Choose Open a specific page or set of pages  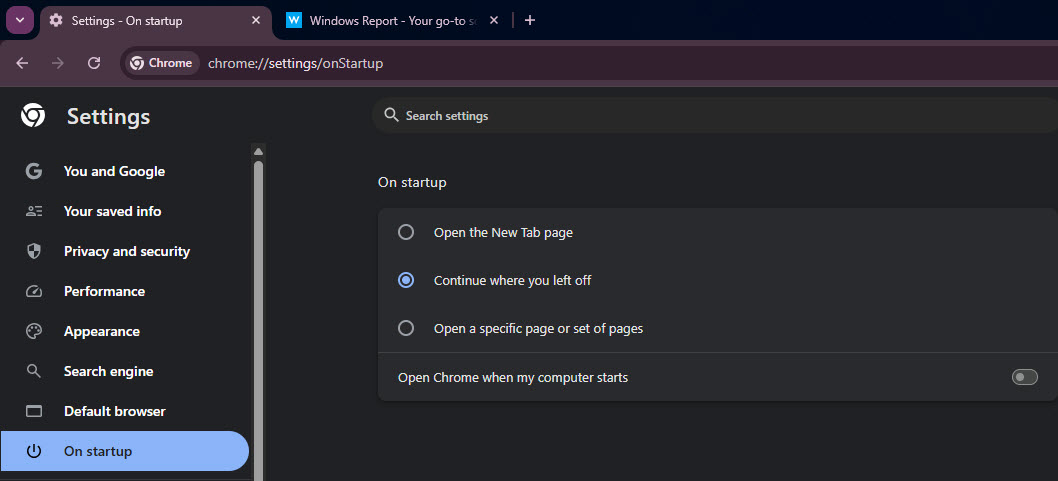pos(406,328)
